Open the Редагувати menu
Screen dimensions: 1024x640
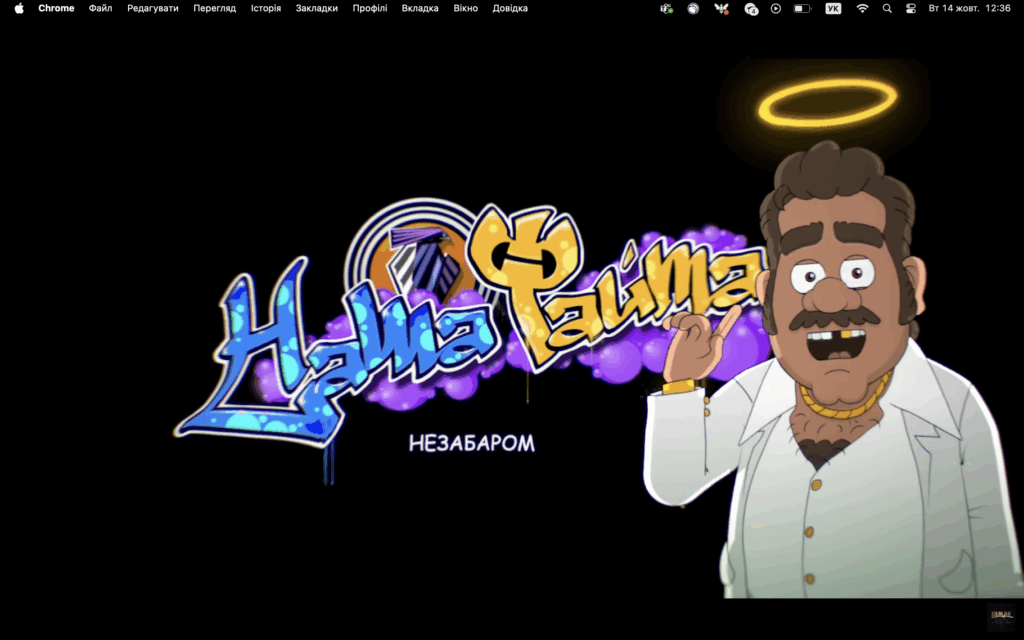(x=153, y=8)
